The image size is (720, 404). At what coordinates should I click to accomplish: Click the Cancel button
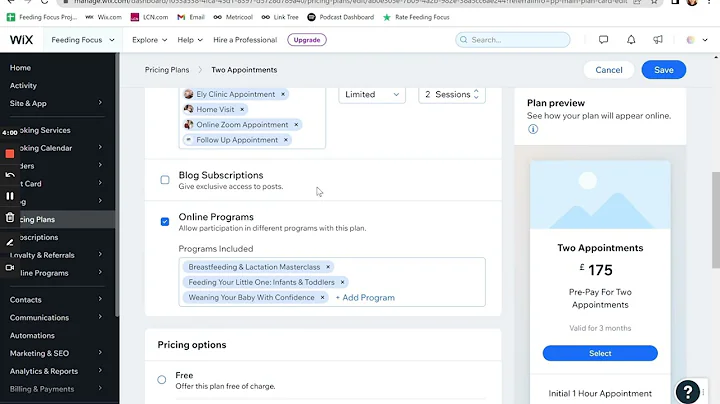click(609, 70)
